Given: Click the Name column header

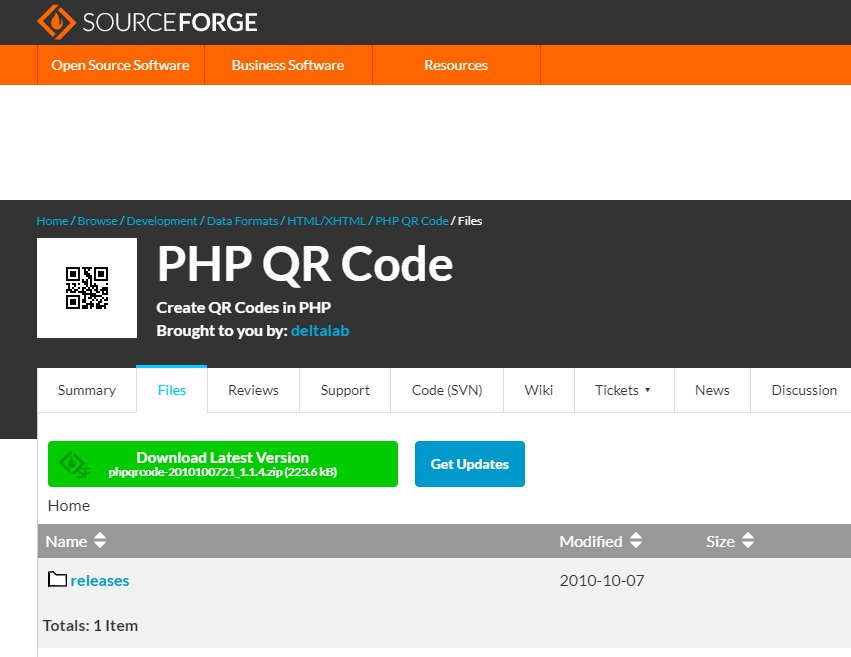Looking at the screenshot, I should (x=66, y=541).
